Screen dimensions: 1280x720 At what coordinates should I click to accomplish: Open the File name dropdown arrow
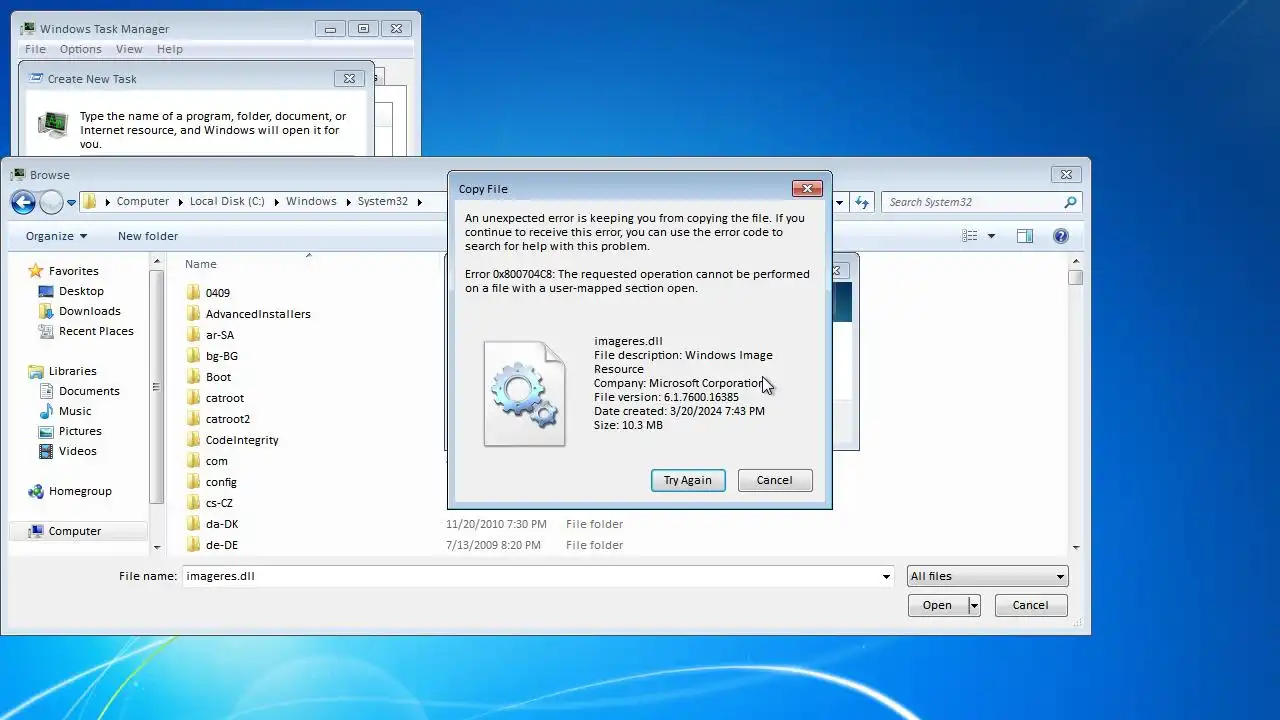click(886, 576)
